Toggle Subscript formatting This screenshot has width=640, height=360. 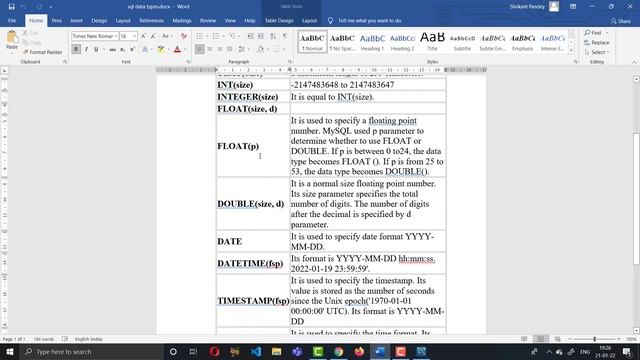122,49
